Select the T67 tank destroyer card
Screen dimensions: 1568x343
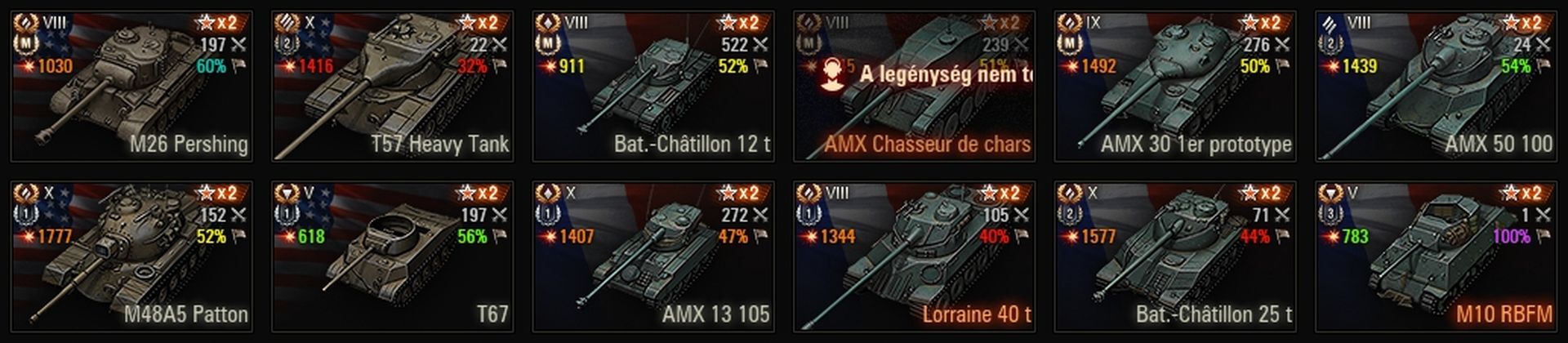(392, 256)
